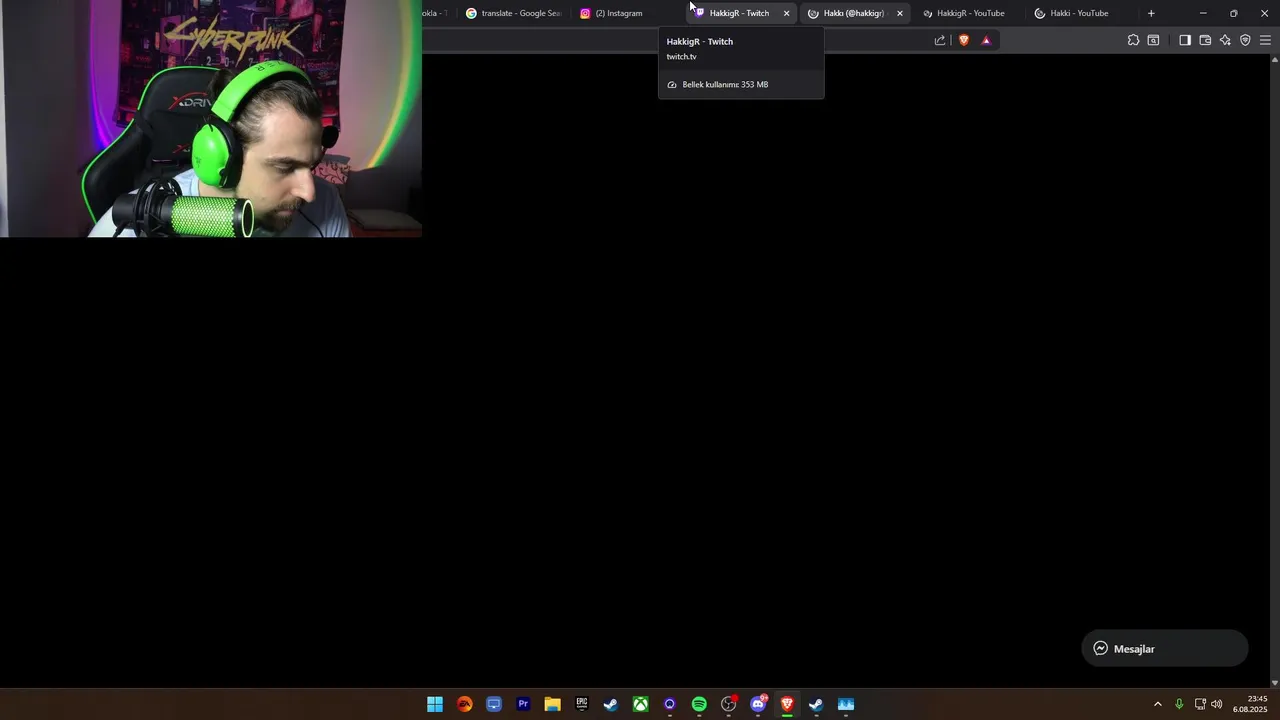Screen dimensions: 1280x720
Task: Open the Mesajlar messages button
Action: [x=1165, y=648]
